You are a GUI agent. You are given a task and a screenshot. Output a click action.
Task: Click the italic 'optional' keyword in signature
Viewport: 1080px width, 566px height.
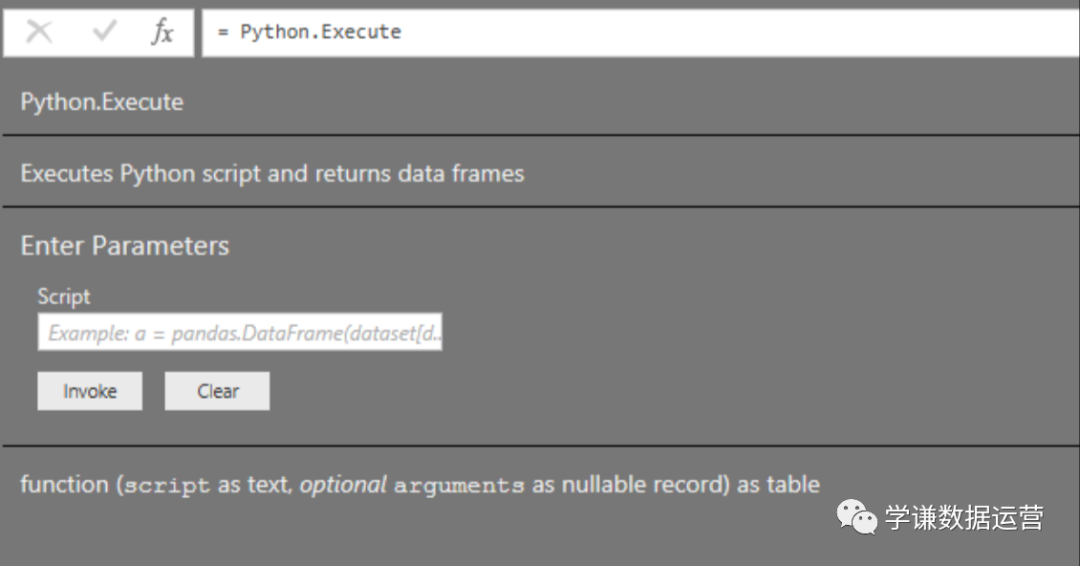tap(343, 485)
